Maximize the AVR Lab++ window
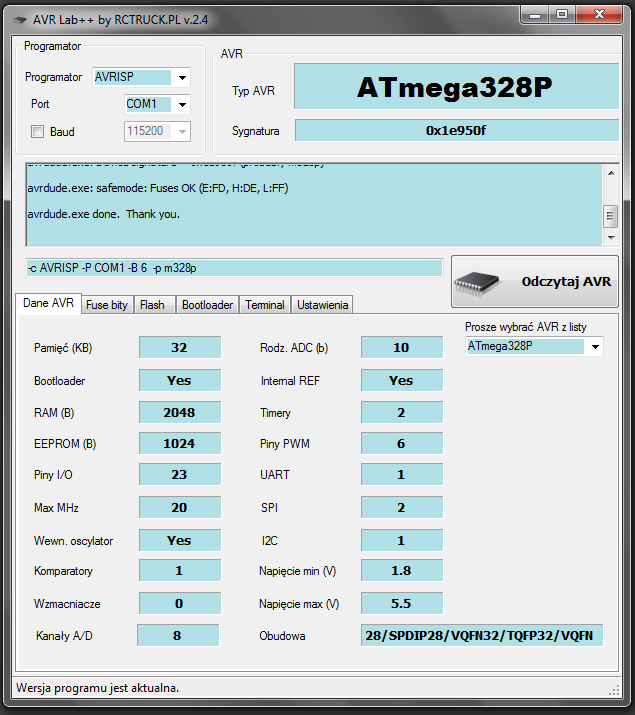 (562, 15)
